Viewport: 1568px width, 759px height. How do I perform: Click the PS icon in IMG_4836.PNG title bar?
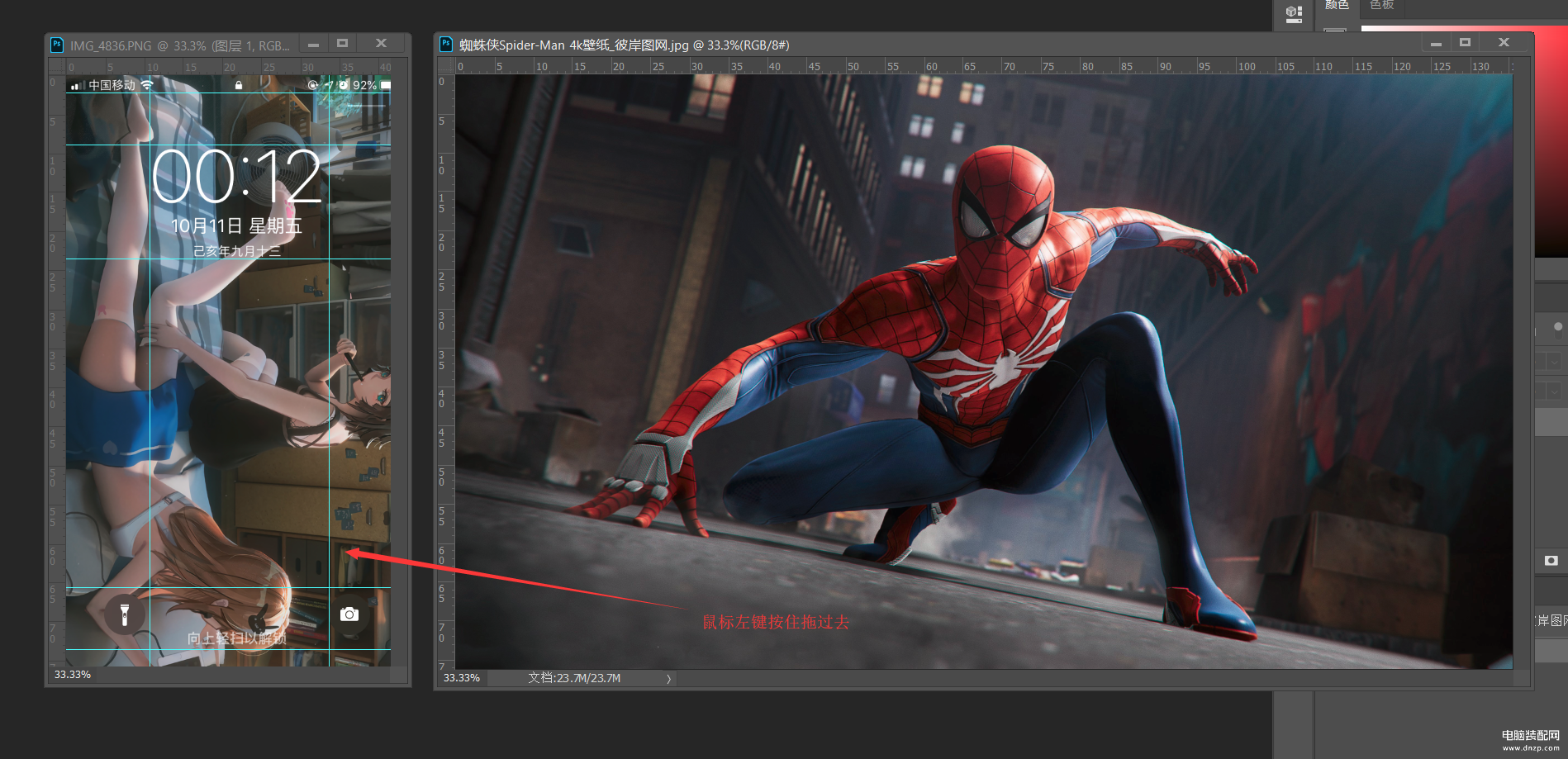point(57,45)
